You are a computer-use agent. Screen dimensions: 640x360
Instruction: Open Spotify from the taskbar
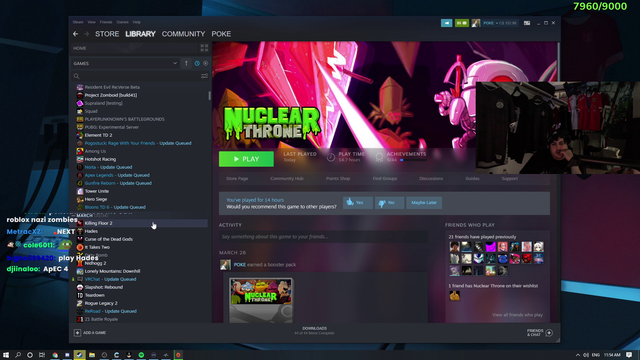[x=141, y=355]
